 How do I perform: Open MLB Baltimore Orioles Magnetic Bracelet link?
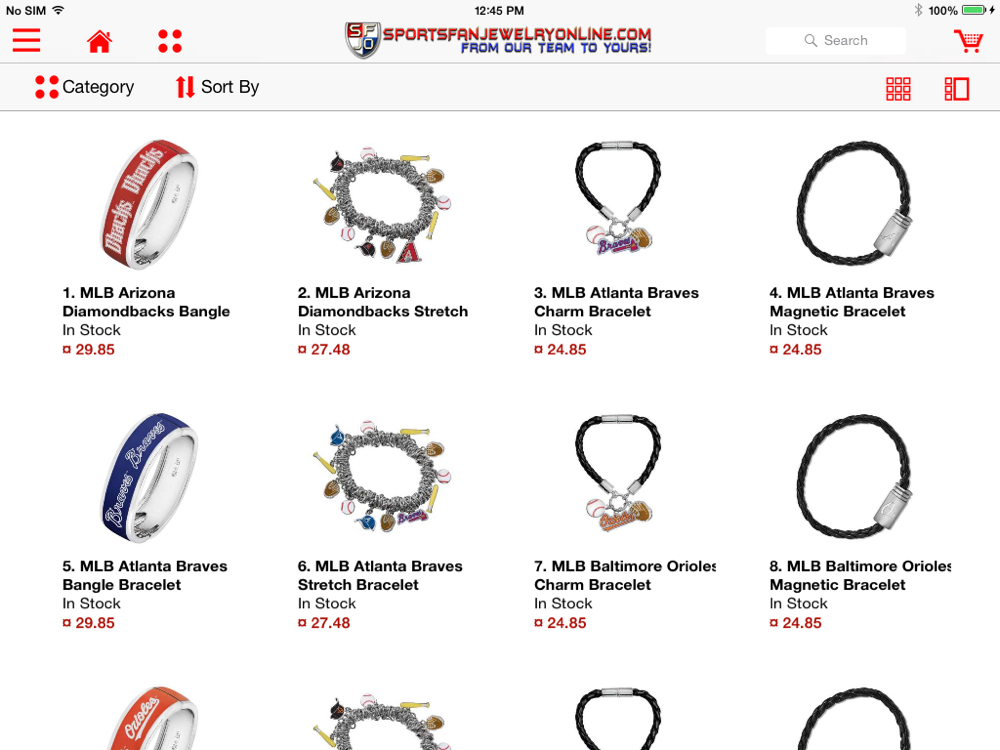click(x=860, y=575)
